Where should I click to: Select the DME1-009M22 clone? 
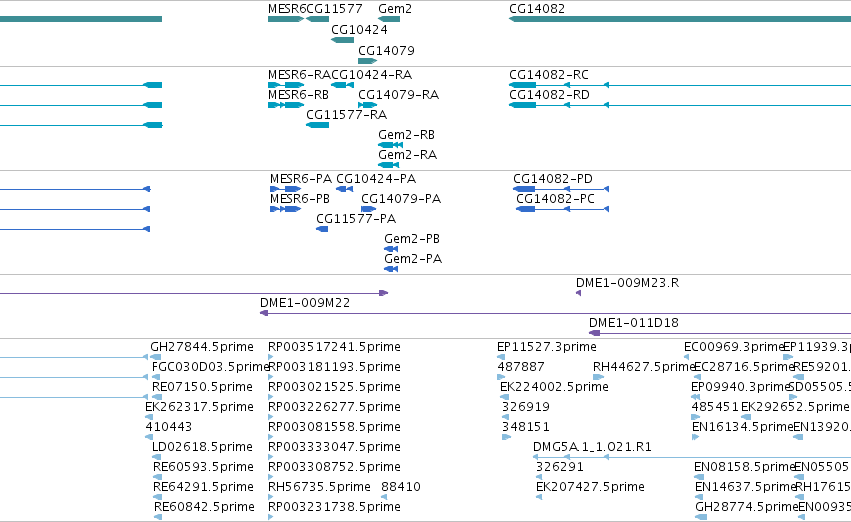(555, 313)
